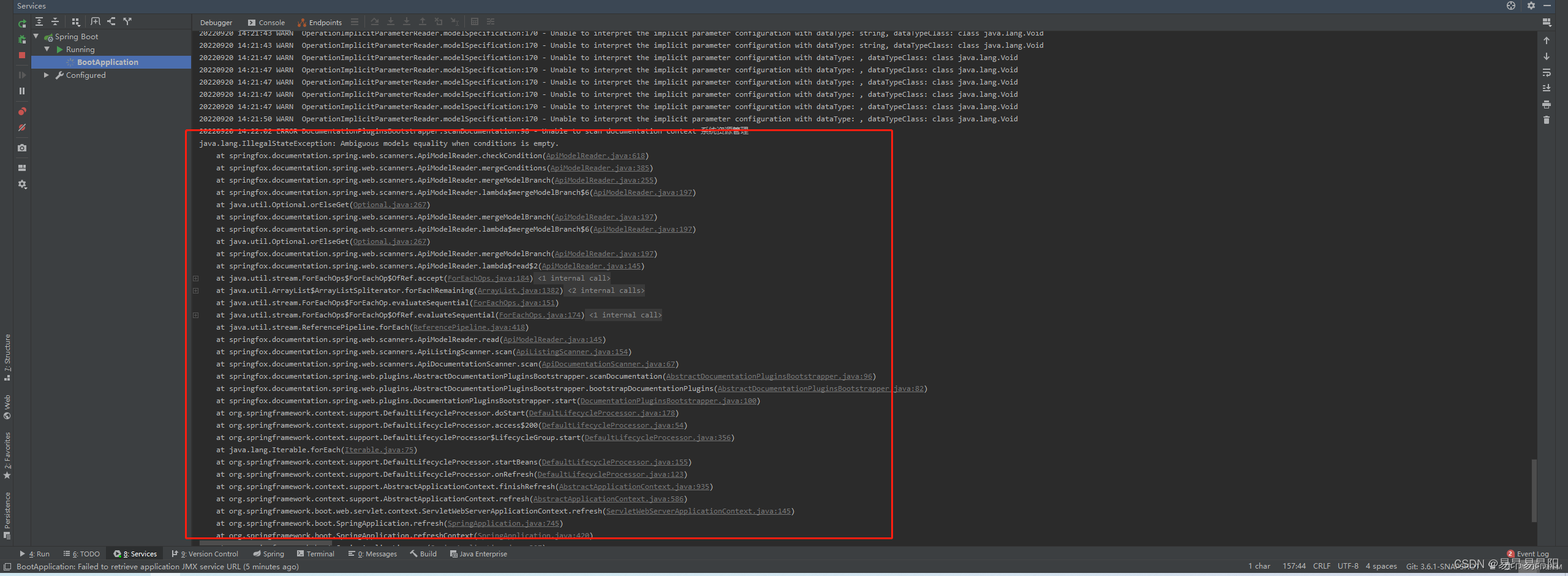
Task: Click the back-branch arrow icon in Services toolbar
Action: (111, 21)
